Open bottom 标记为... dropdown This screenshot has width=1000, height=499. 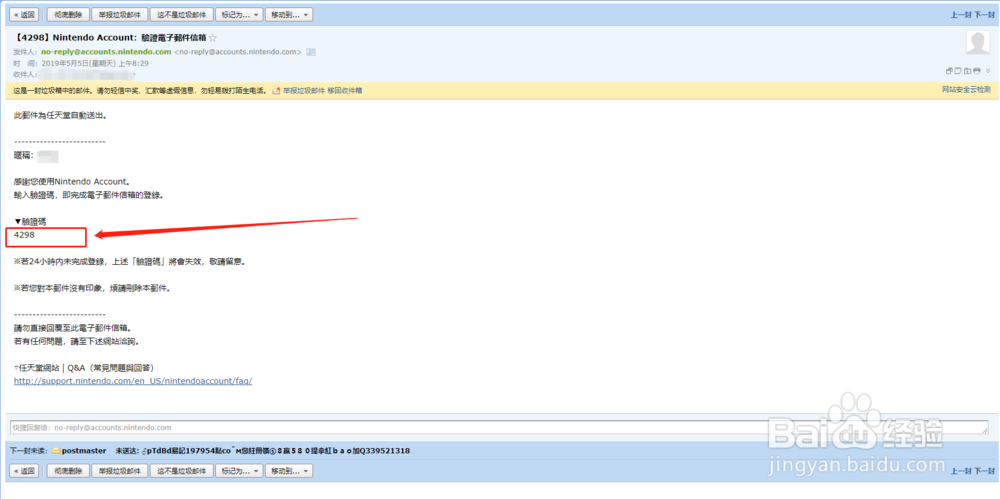239,471
